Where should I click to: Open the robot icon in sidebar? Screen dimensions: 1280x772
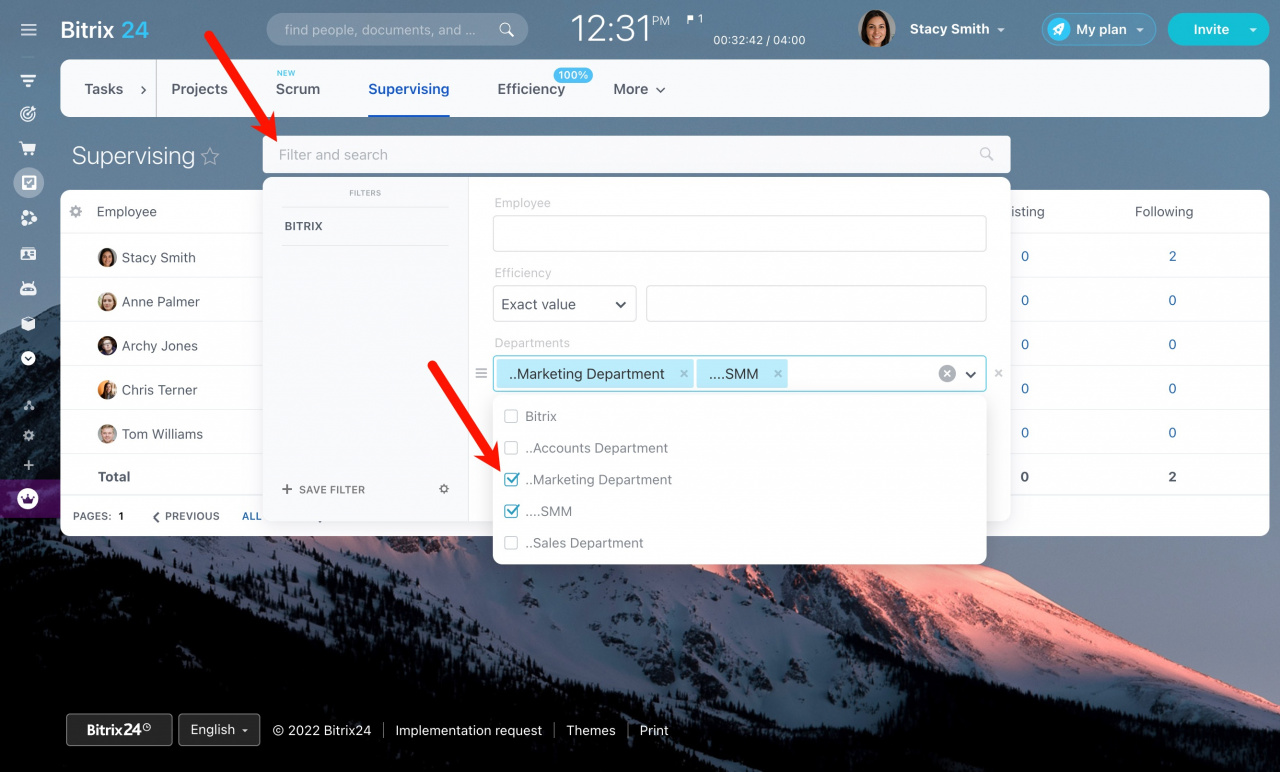coord(28,288)
